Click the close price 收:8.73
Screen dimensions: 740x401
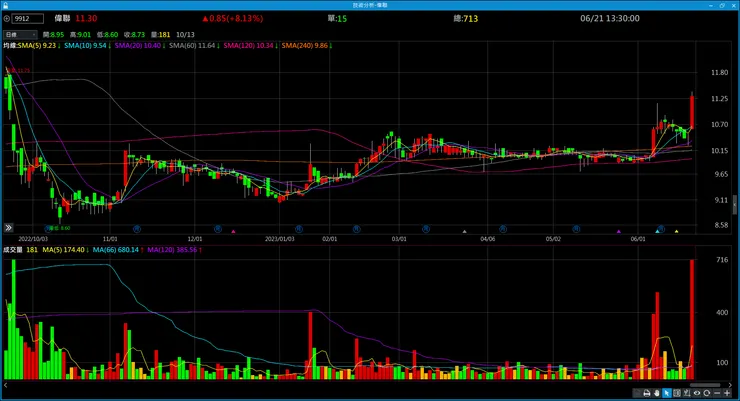135,34
